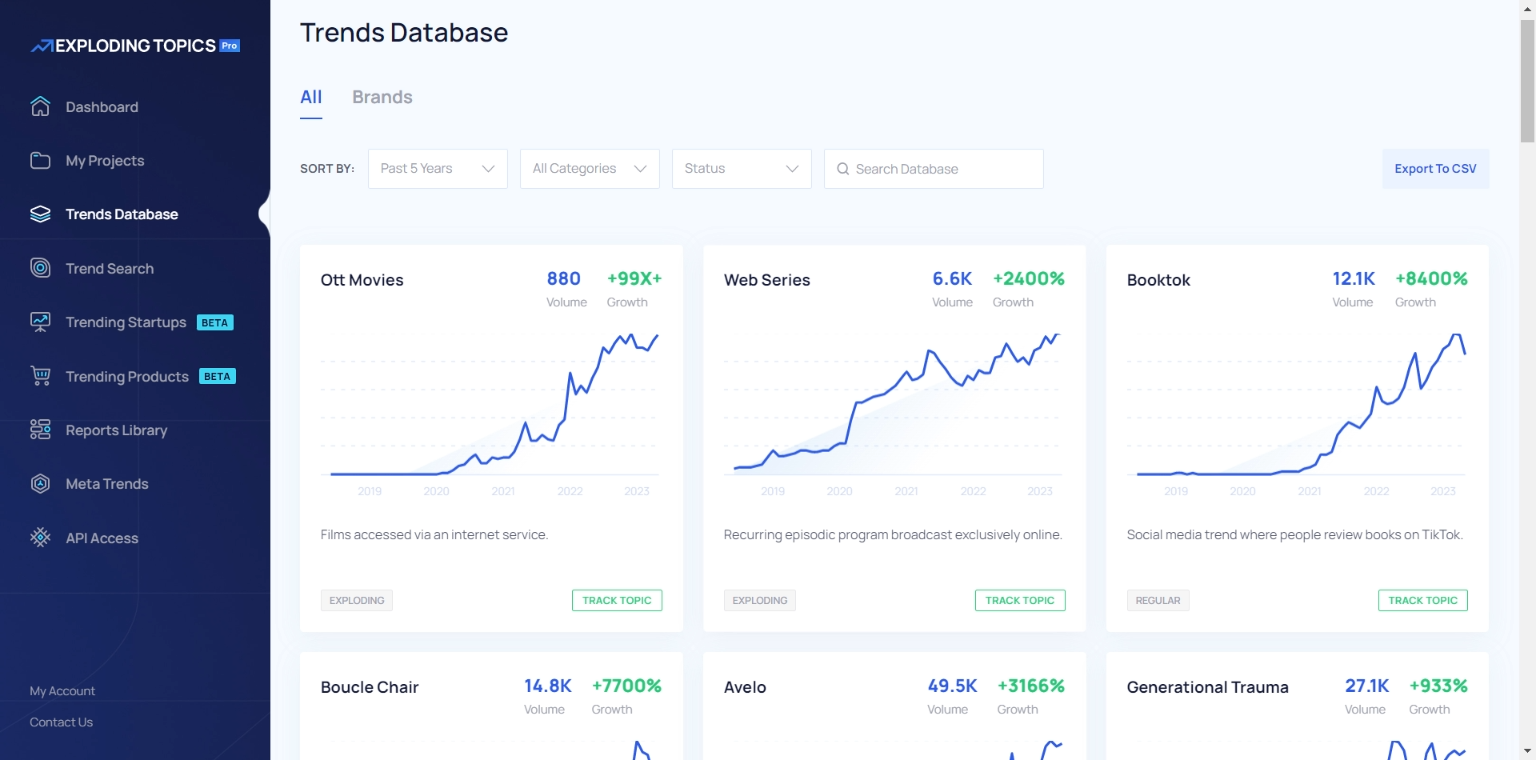Screen dimensions: 1536x760
Task: Expand the All Categories dropdown
Action: click(x=590, y=169)
